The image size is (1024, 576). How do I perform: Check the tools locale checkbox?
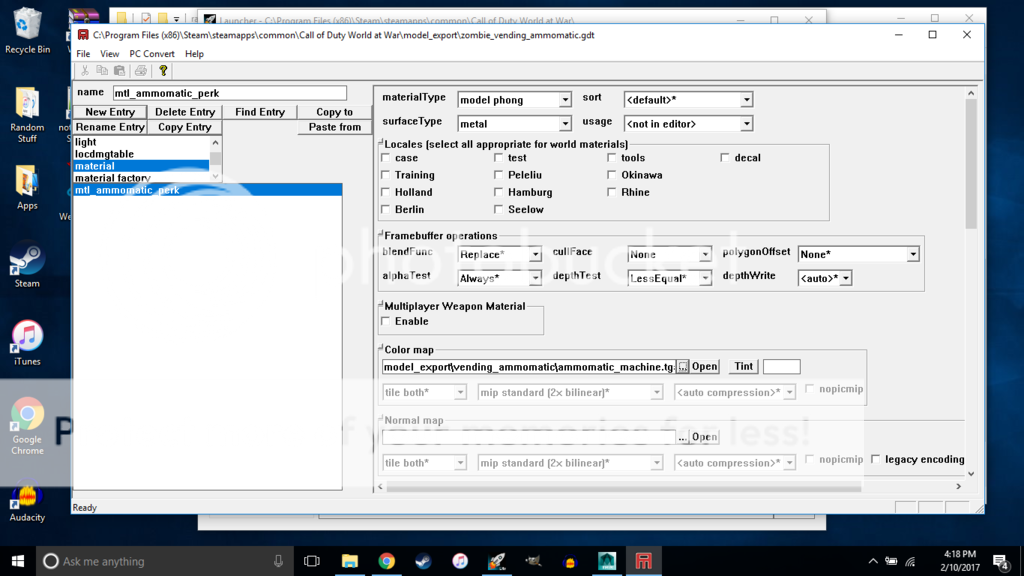pos(612,158)
